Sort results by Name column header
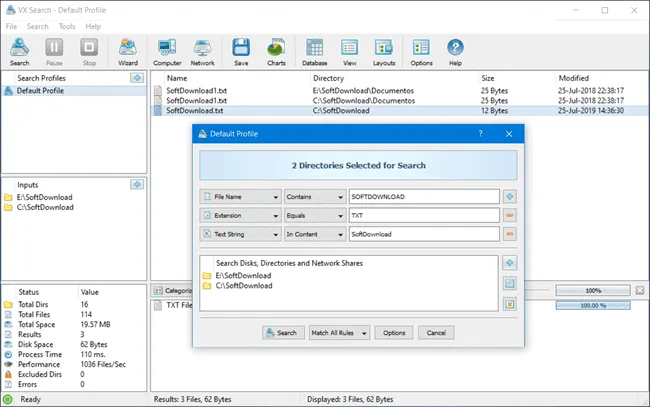 point(177,78)
